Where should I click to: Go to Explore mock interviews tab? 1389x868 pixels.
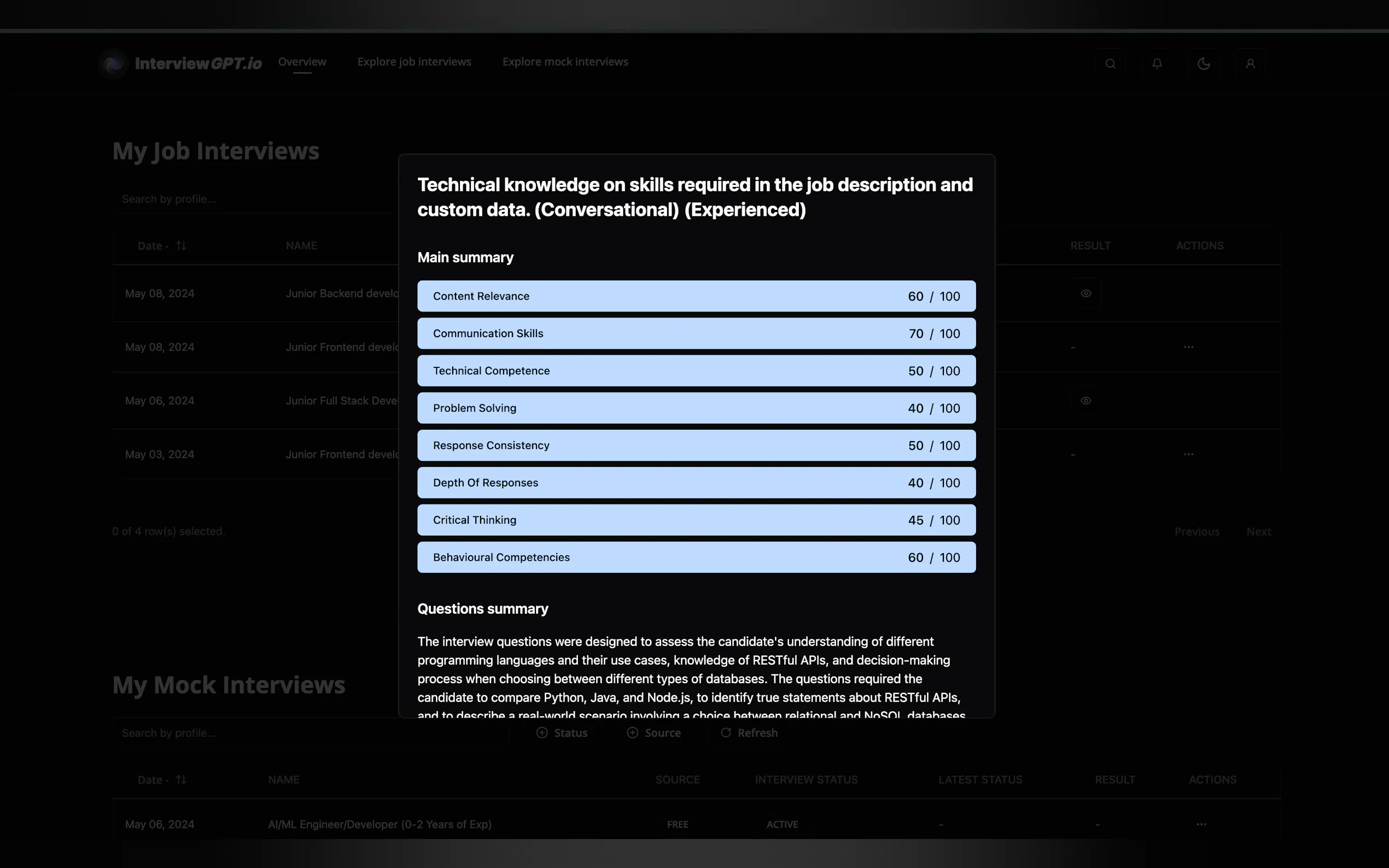565,62
